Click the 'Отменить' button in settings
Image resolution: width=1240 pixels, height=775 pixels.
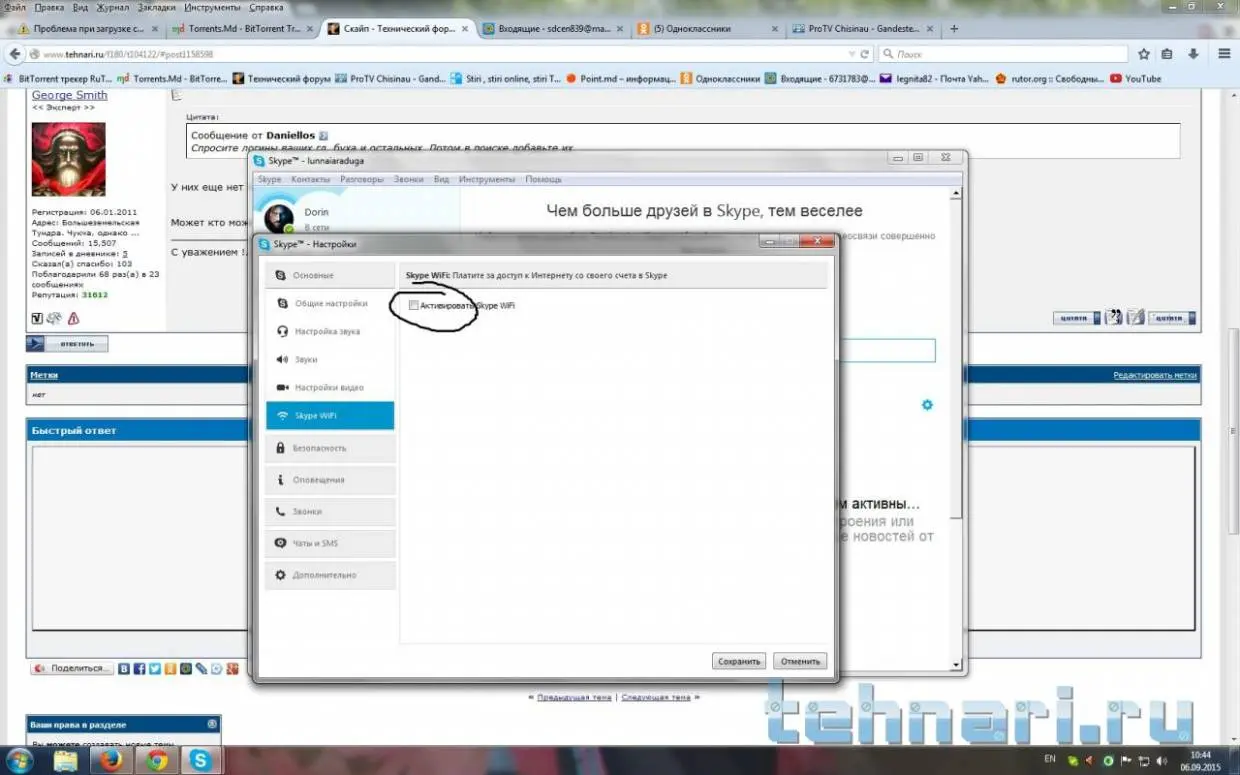click(x=801, y=661)
